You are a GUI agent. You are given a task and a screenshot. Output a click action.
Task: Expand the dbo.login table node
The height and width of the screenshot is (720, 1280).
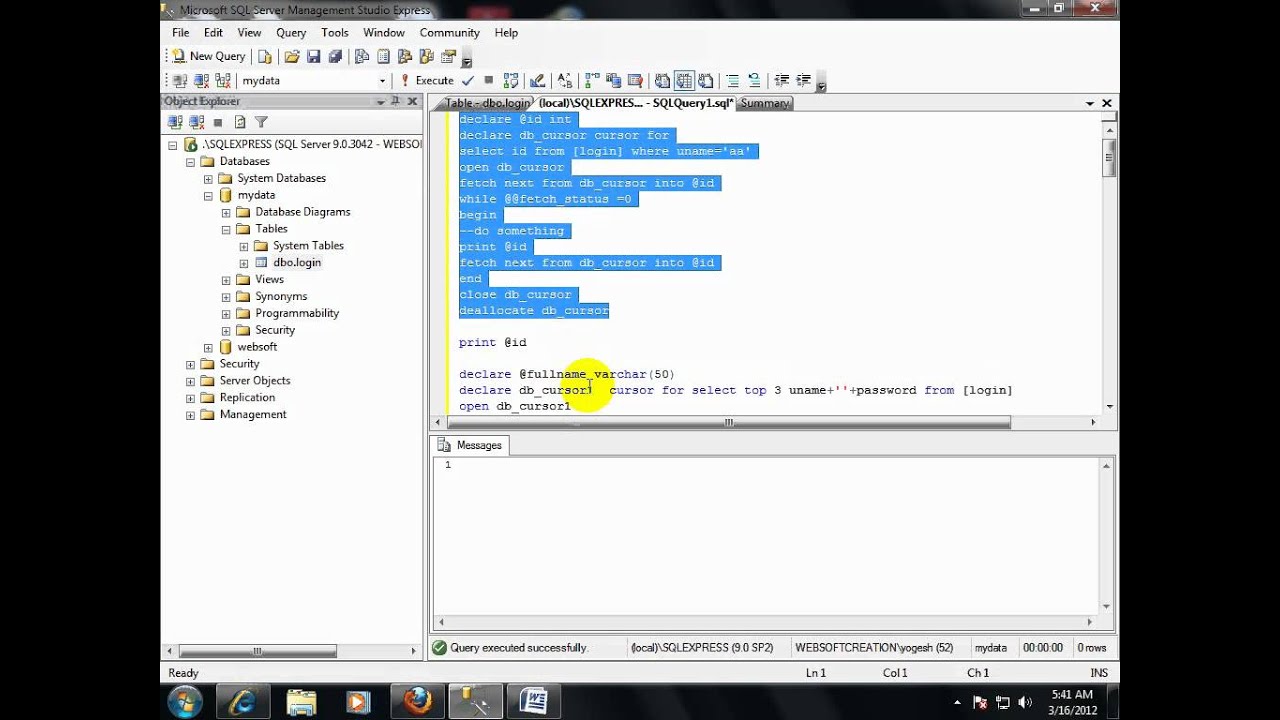point(243,263)
